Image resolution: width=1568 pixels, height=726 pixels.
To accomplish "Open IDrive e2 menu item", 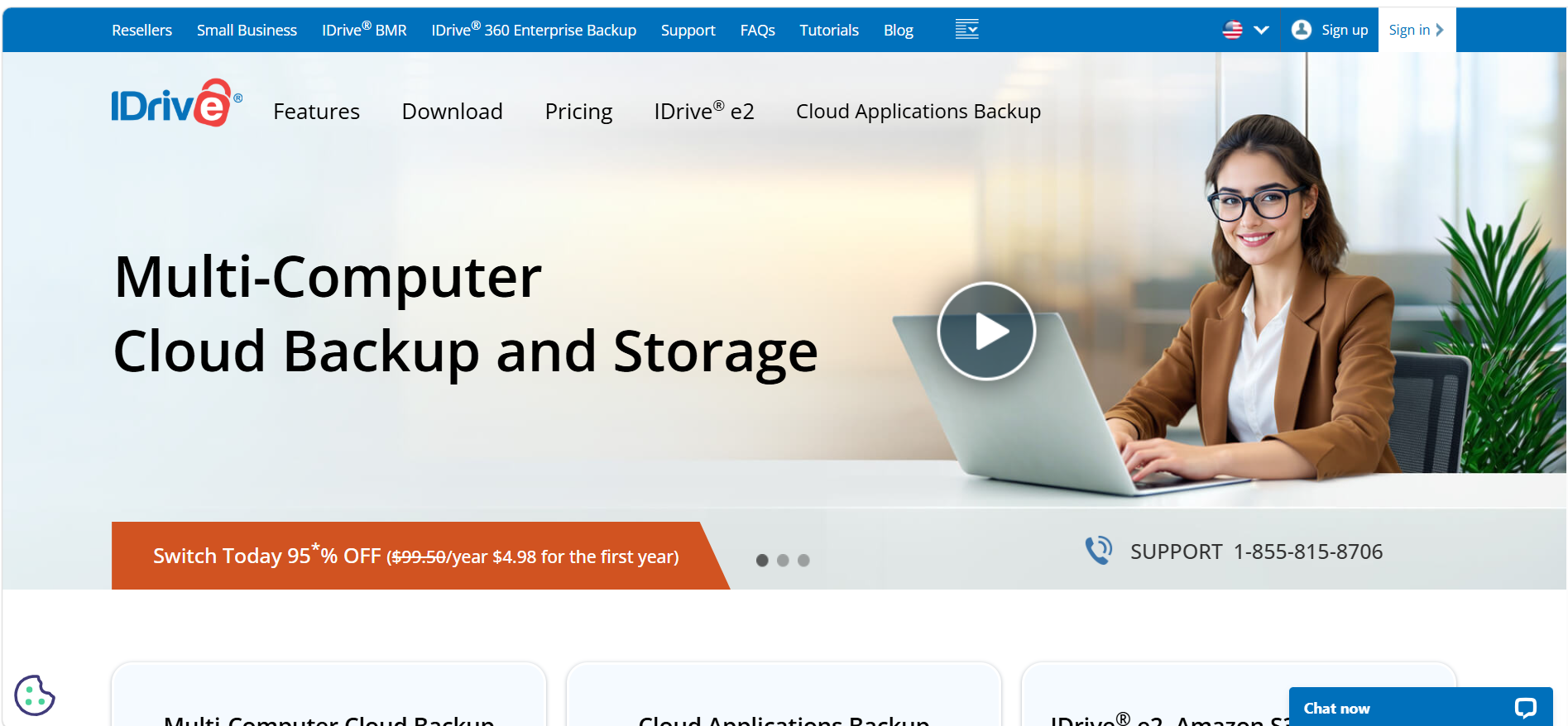I will [x=704, y=111].
